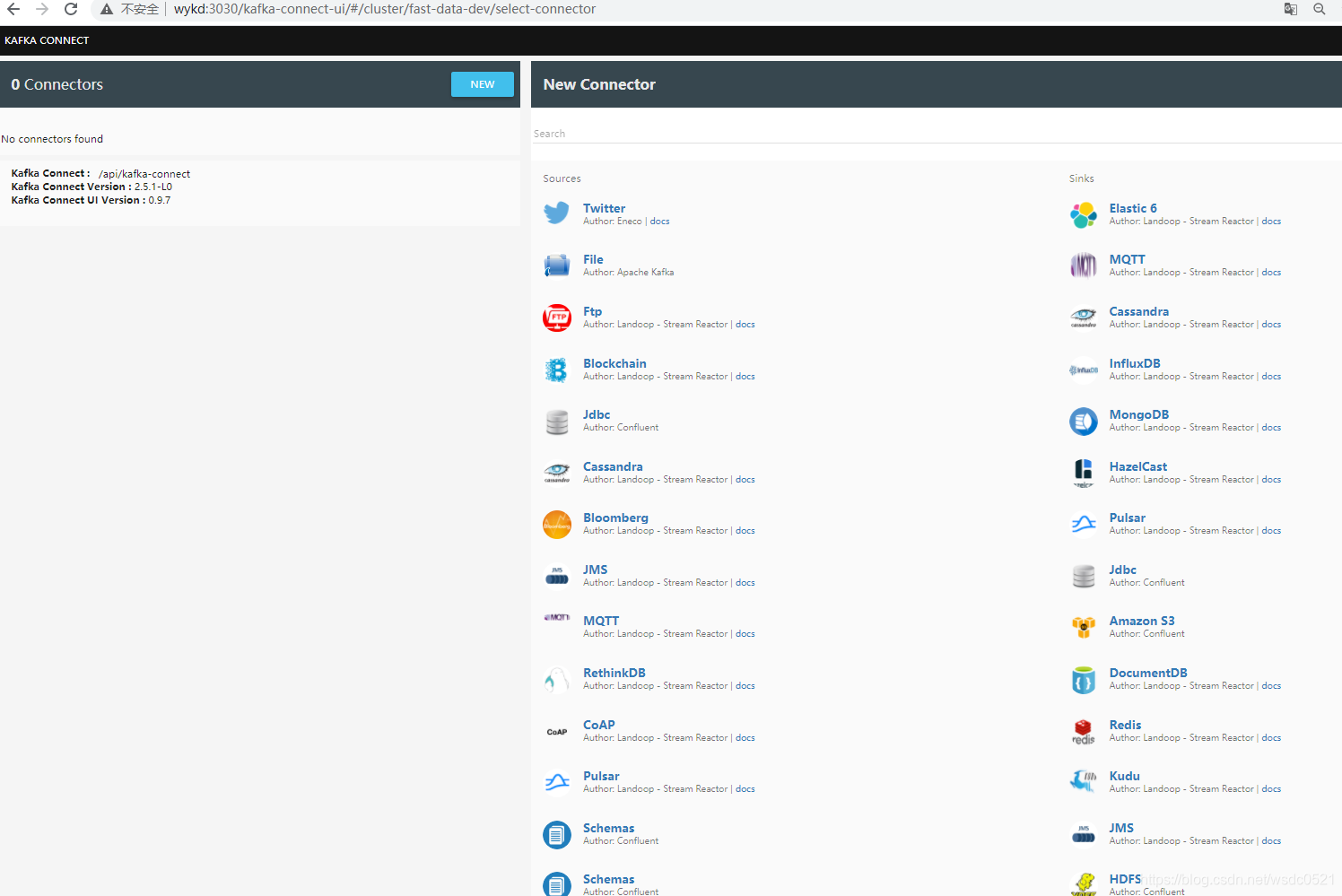
Task: Open the MongoDB sink connector title
Action: click(1139, 414)
